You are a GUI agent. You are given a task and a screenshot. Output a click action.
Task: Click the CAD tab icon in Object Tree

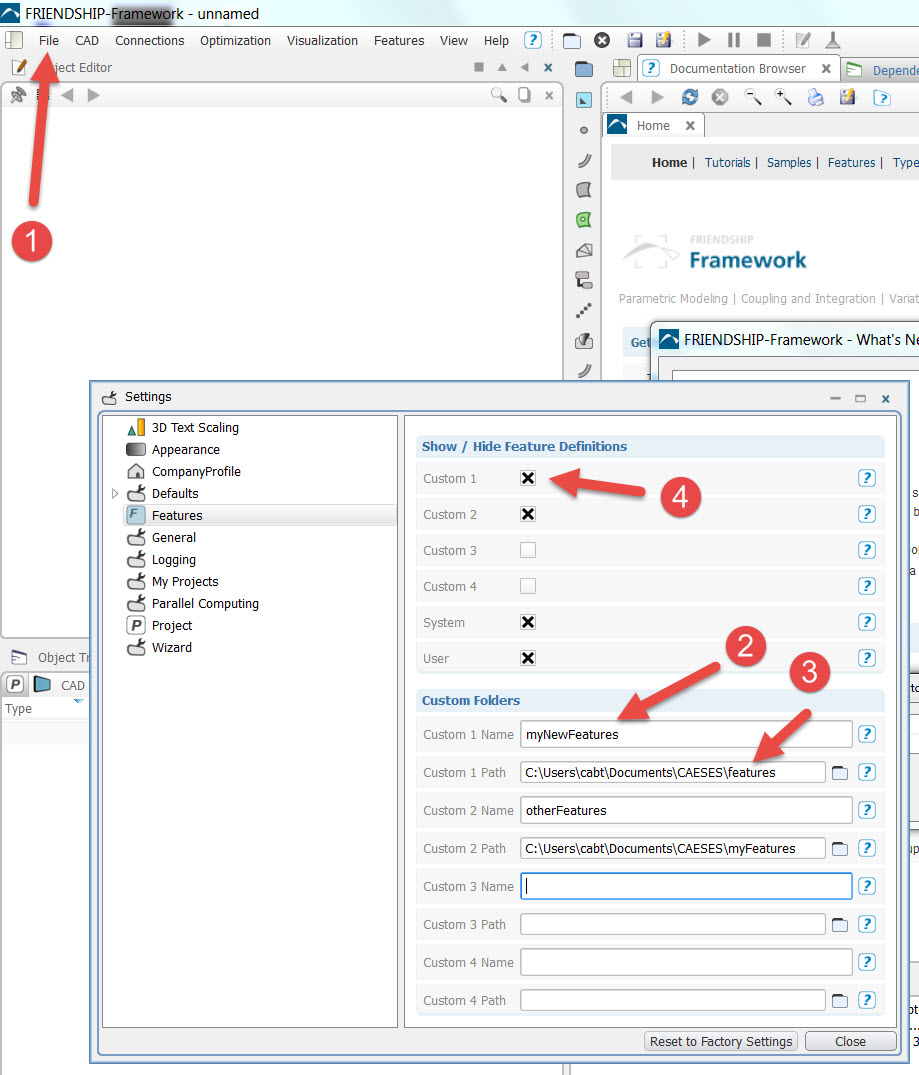coord(43,684)
